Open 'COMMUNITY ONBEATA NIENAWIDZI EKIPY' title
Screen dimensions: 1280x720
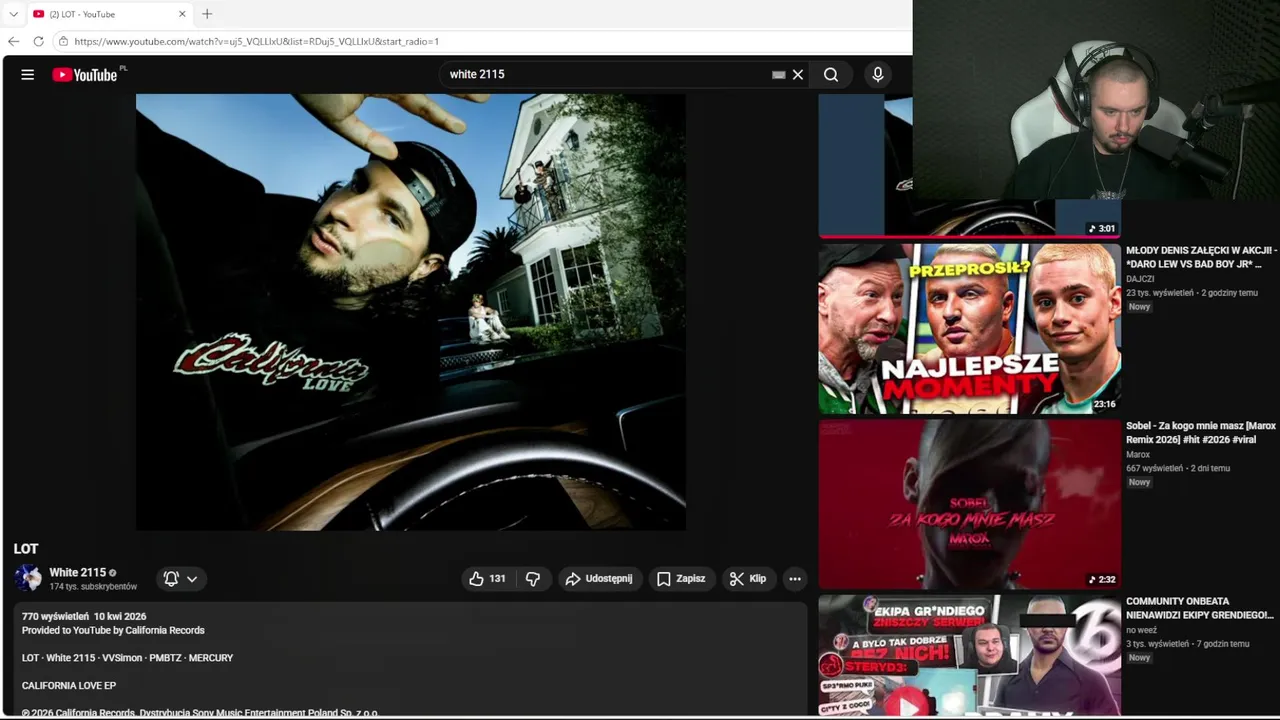(1200, 608)
